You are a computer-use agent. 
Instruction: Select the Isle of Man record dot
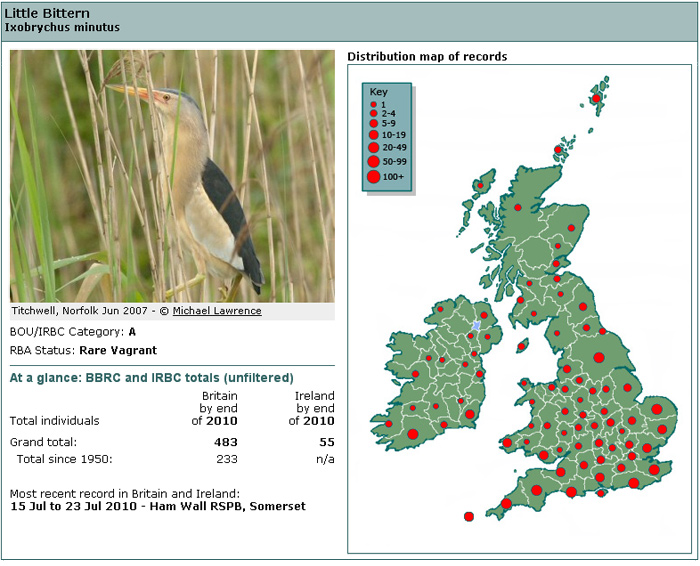pos(521,346)
